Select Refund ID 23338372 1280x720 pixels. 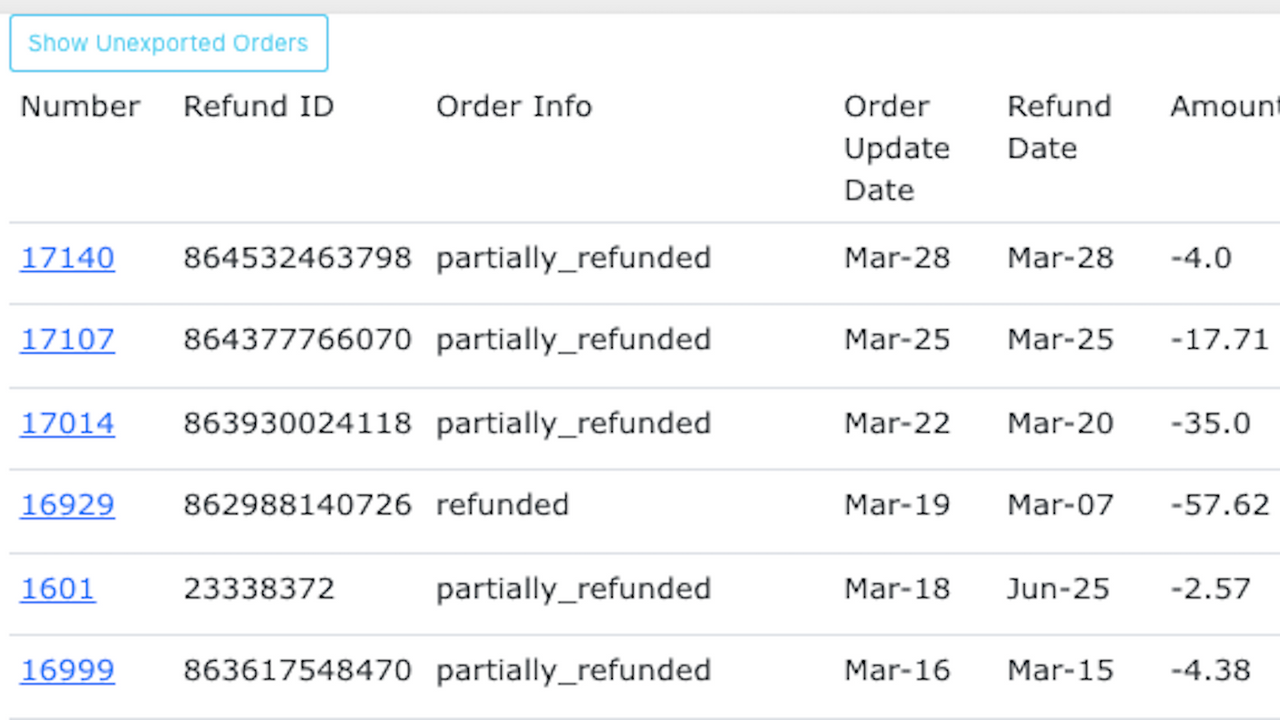[x=259, y=589]
